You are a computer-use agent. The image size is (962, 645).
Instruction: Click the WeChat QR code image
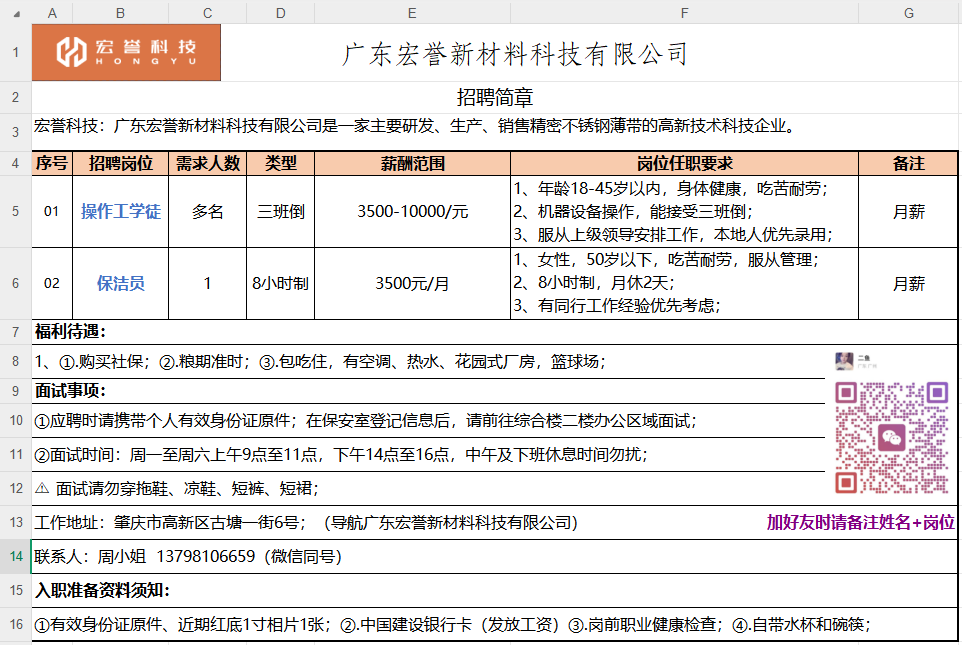[x=891, y=438]
